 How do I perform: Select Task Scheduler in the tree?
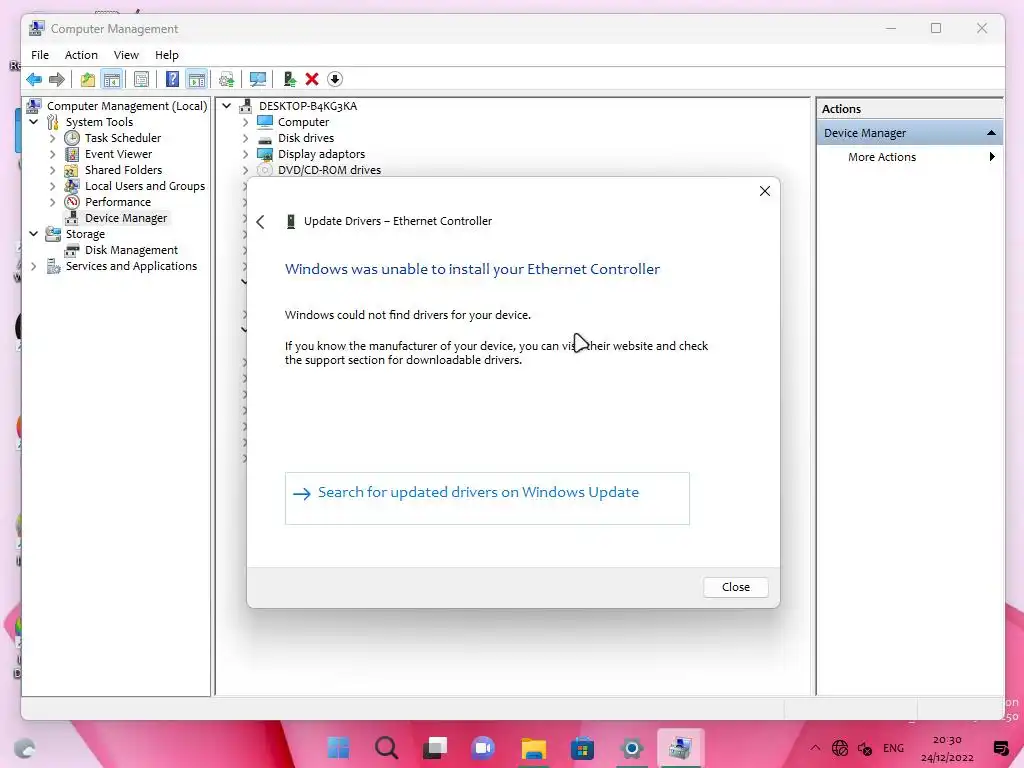(x=123, y=138)
